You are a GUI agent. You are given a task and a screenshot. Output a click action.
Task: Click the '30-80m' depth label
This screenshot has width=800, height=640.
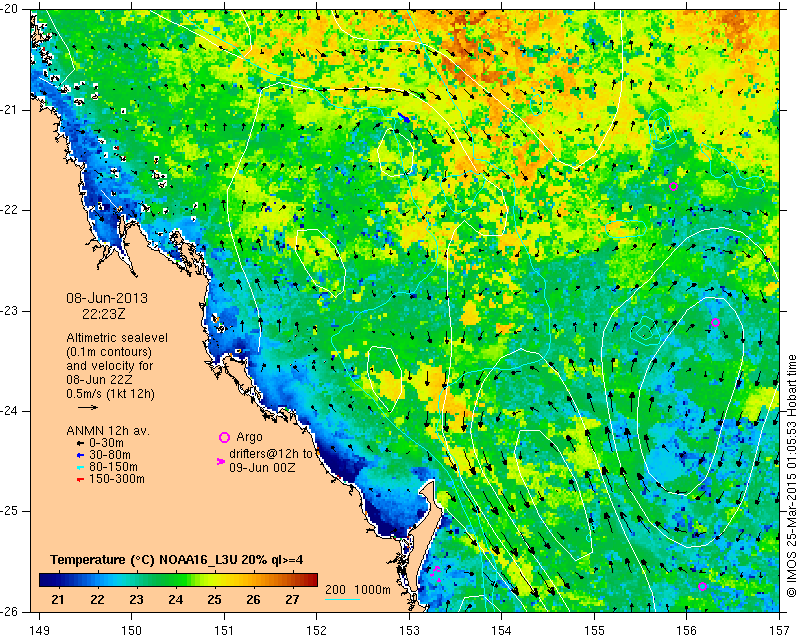110,455
